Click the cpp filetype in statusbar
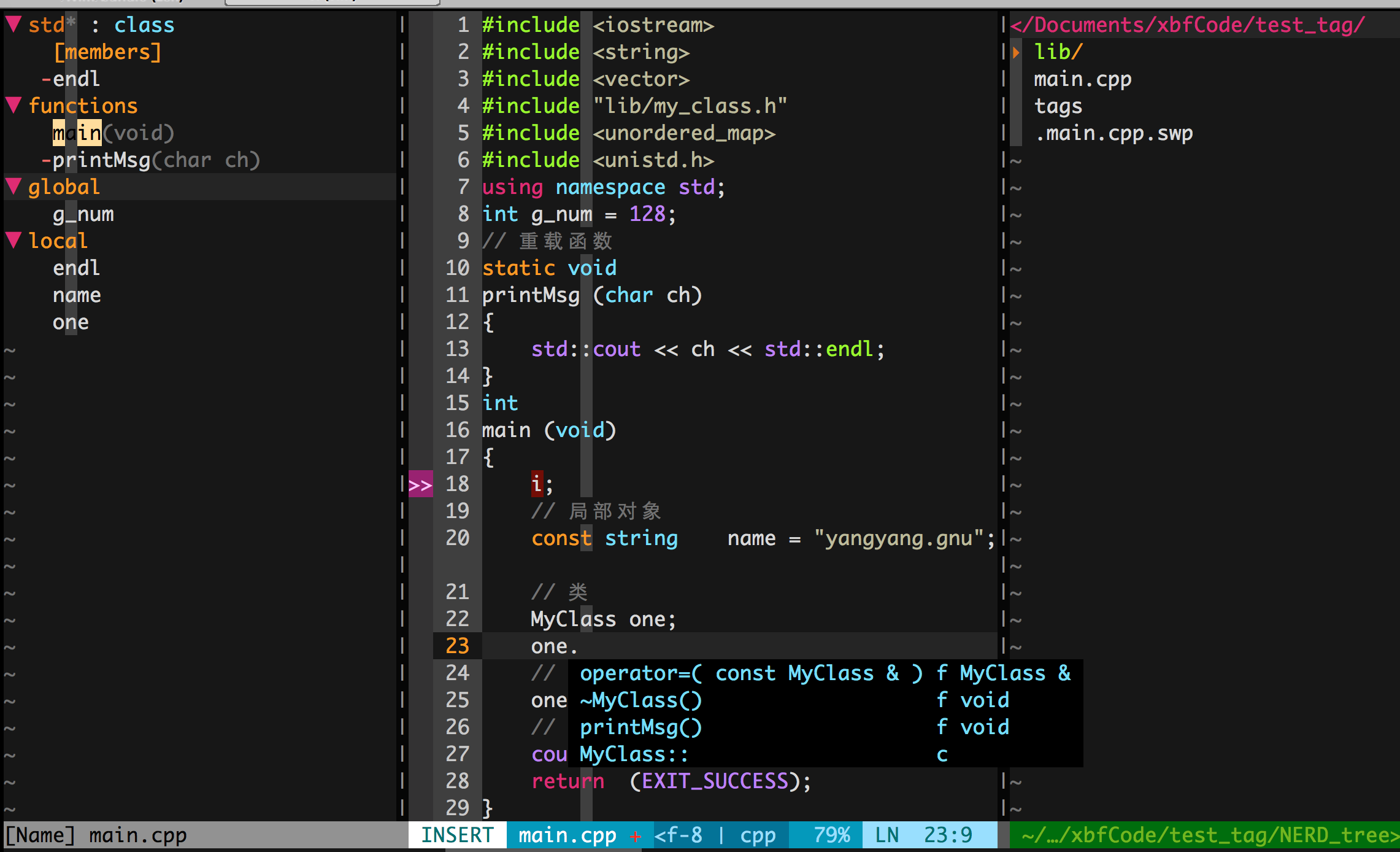This screenshot has width=1400, height=852. [x=758, y=835]
